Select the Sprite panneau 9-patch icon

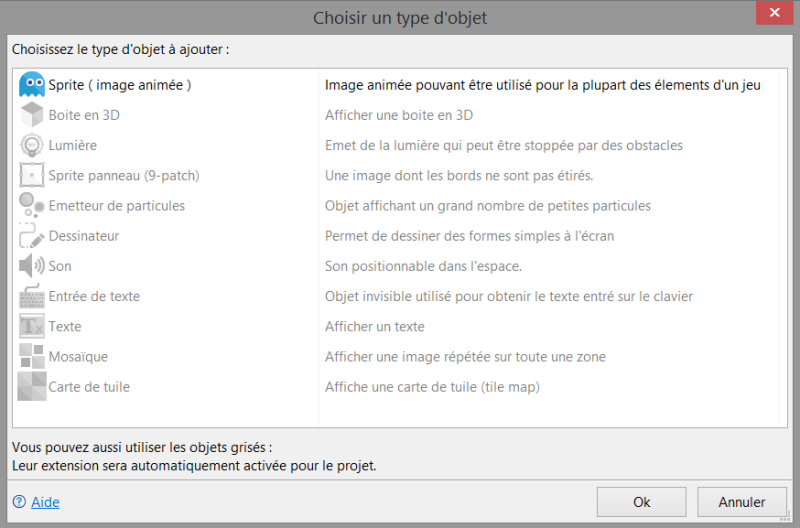click(32, 176)
